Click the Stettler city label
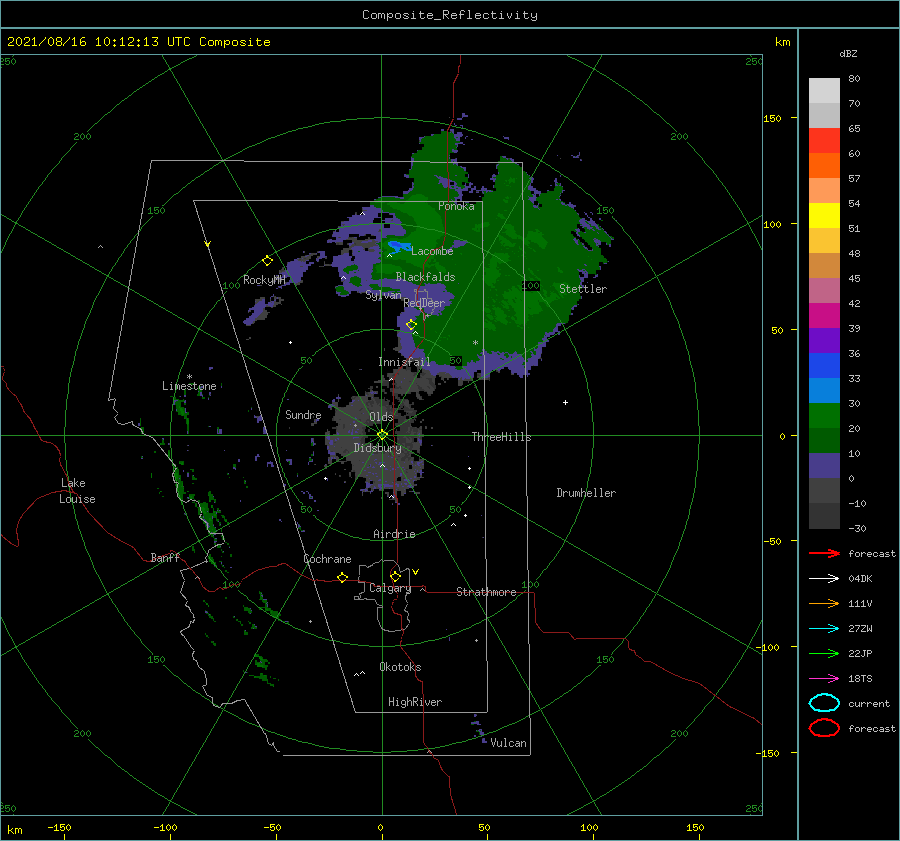The image size is (900, 841). [x=583, y=289]
